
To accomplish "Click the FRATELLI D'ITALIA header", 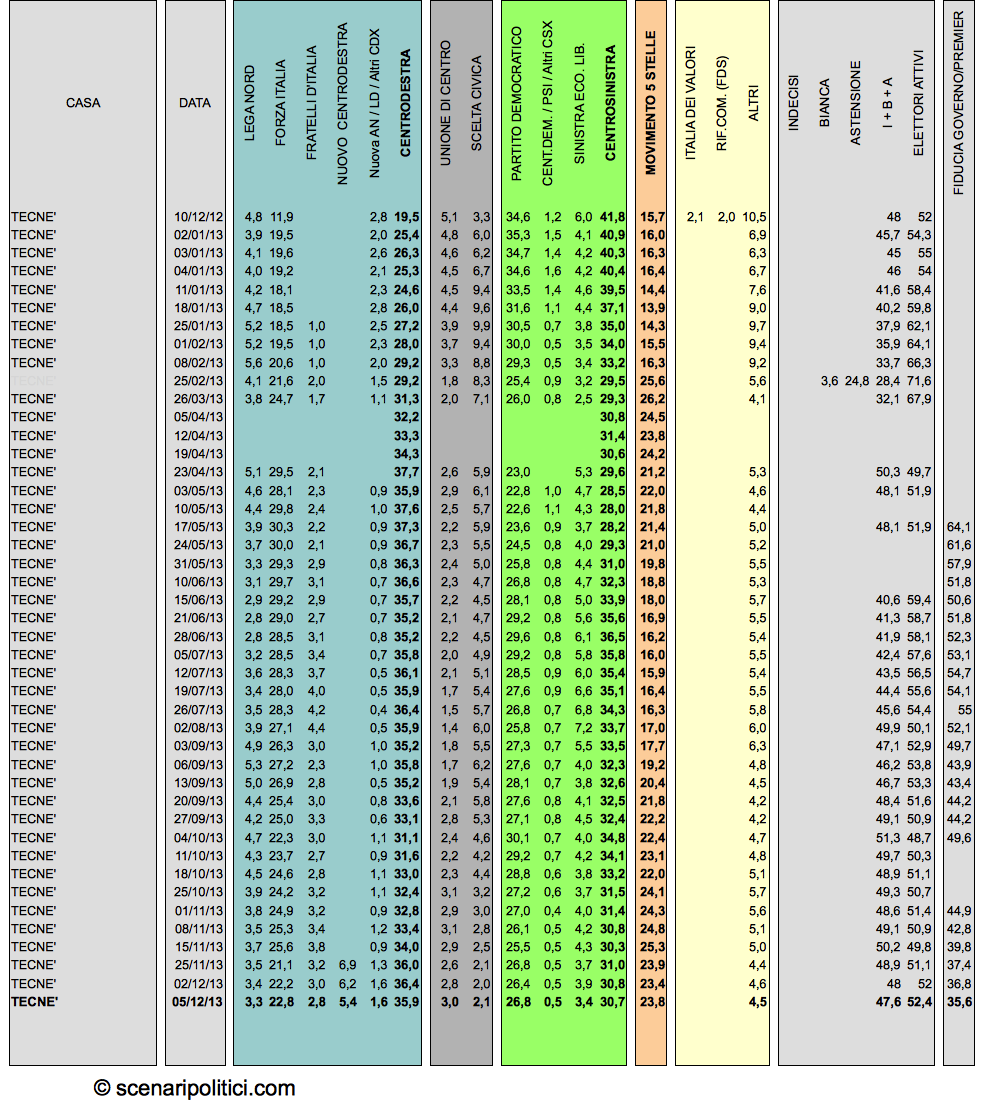I will tap(311, 103).
